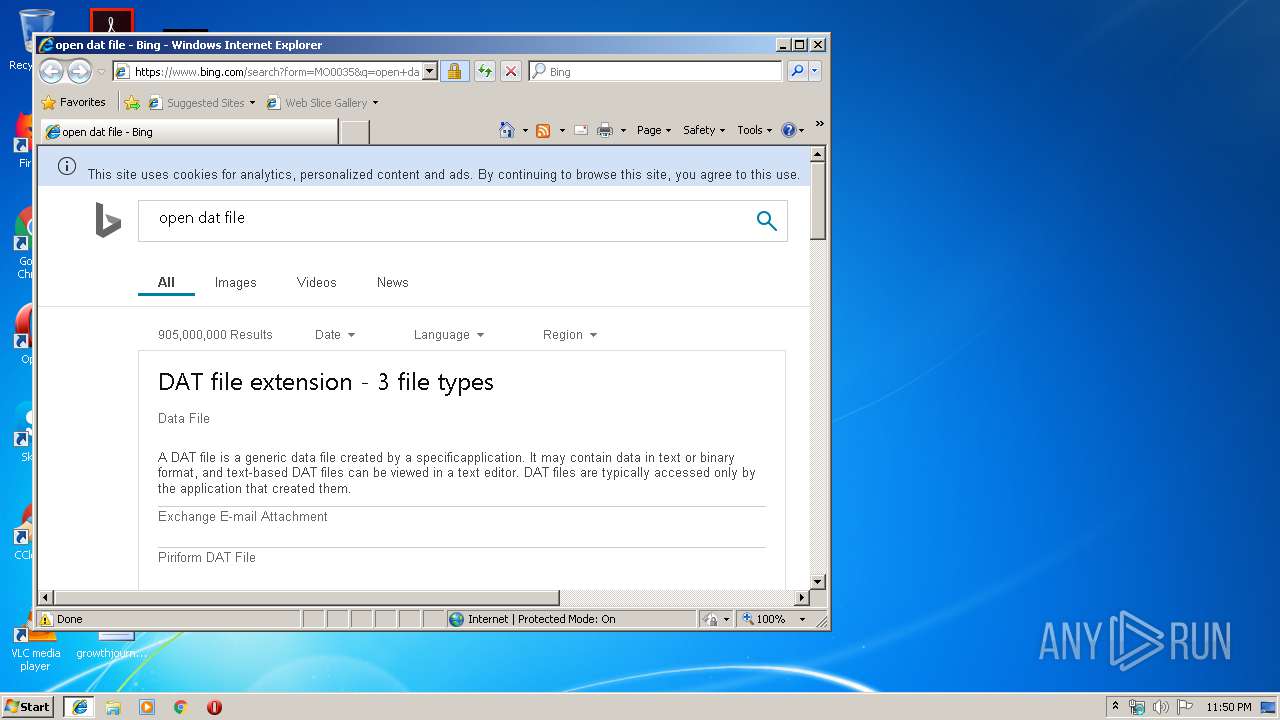
Task: Click the 11:50 PM system clock
Action: (x=1229, y=707)
